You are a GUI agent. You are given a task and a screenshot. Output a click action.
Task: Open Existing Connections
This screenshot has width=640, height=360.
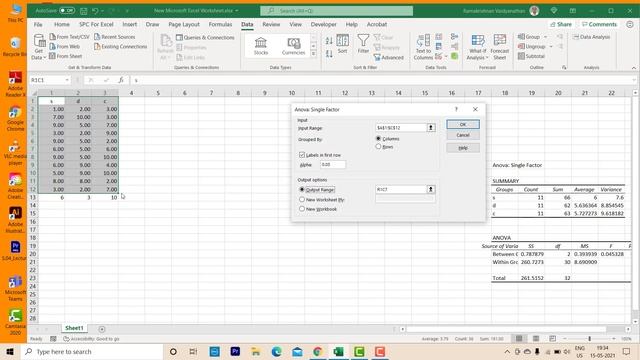pos(121,47)
